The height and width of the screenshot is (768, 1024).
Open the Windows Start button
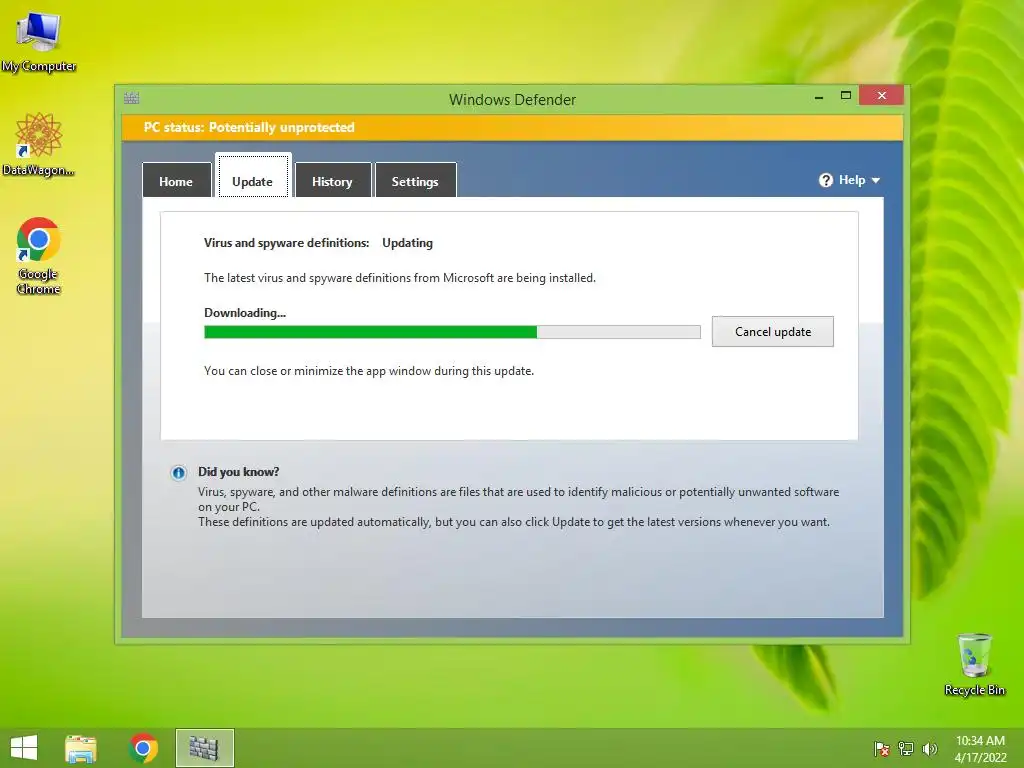coord(24,748)
